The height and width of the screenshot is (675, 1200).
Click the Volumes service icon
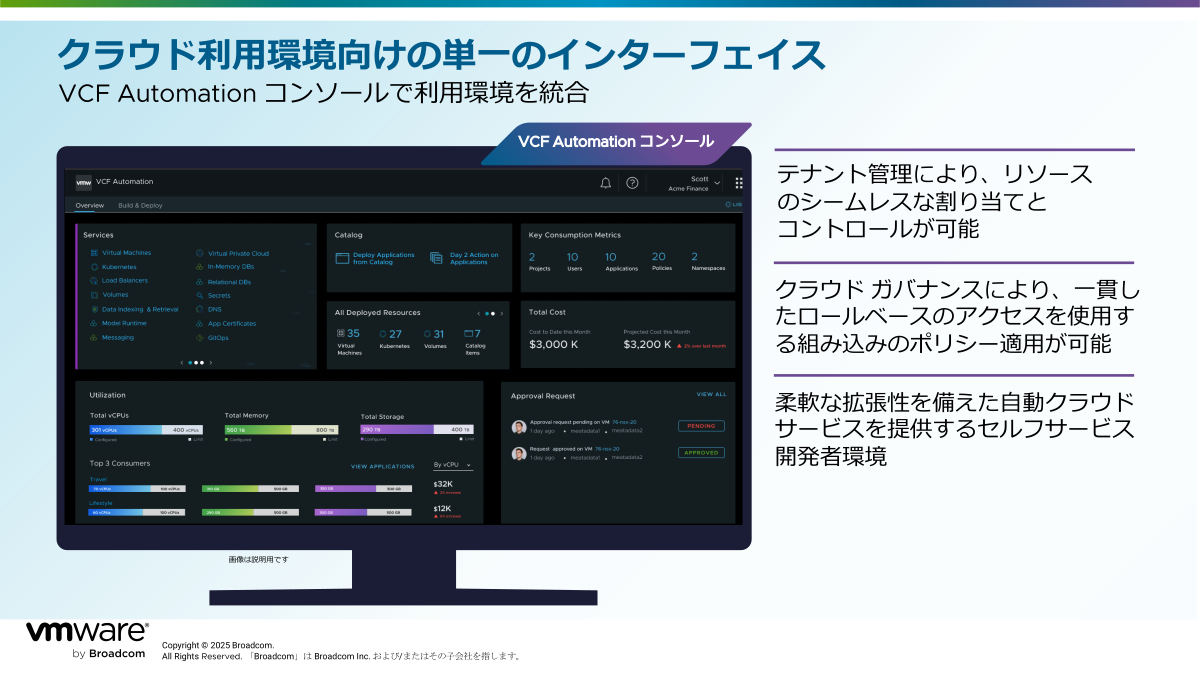pyautogui.click(x=94, y=295)
